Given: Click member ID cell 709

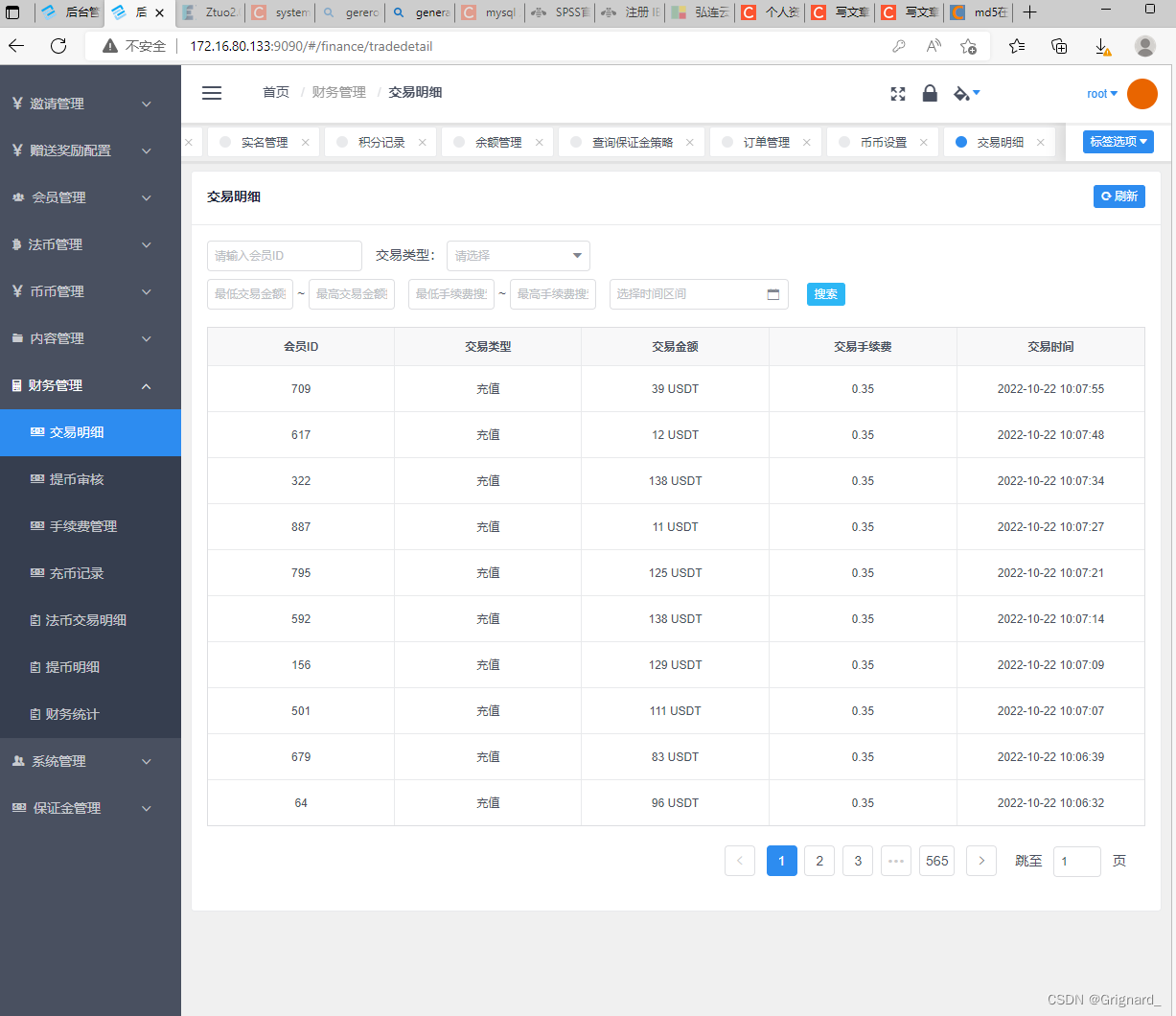Looking at the screenshot, I should coord(301,389).
